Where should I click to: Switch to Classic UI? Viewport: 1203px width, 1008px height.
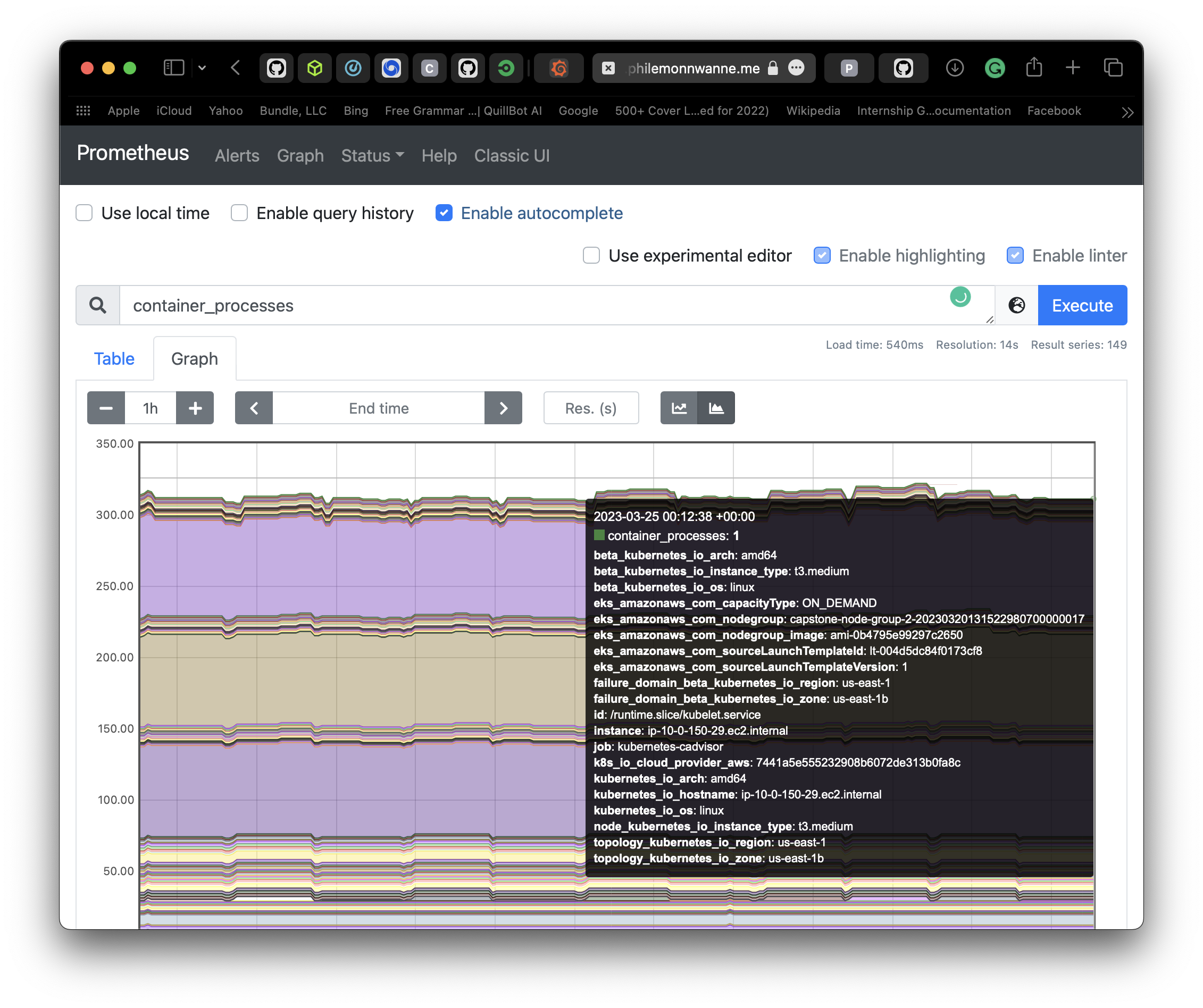512,156
